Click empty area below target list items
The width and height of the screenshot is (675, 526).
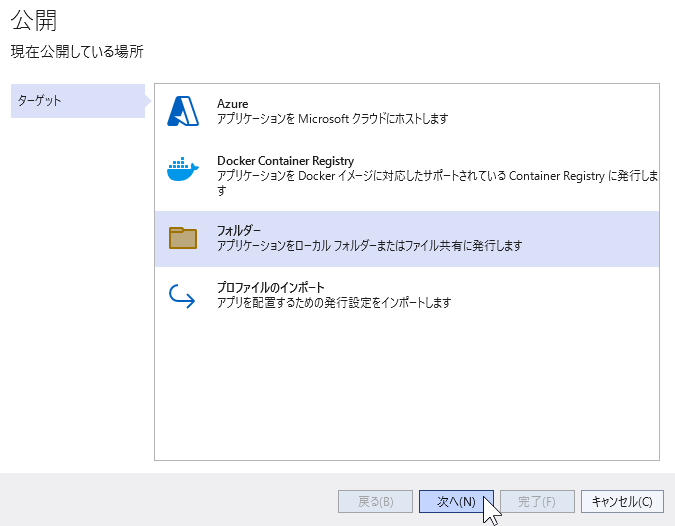(407, 387)
